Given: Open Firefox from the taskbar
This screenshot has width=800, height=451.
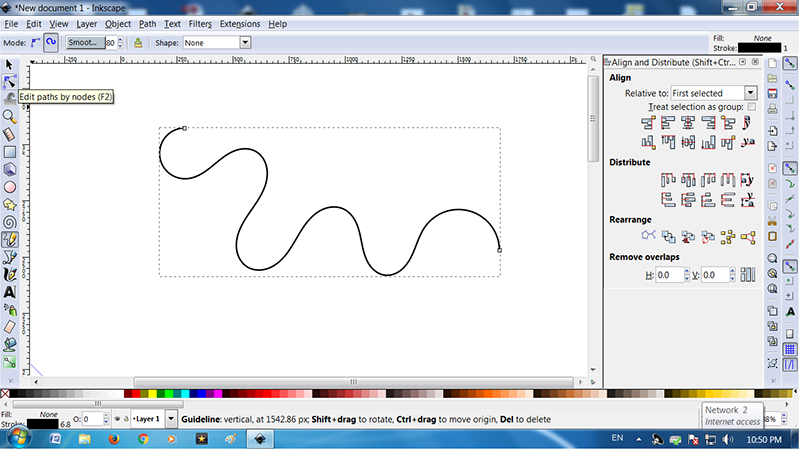Looking at the screenshot, I should pos(113,439).
